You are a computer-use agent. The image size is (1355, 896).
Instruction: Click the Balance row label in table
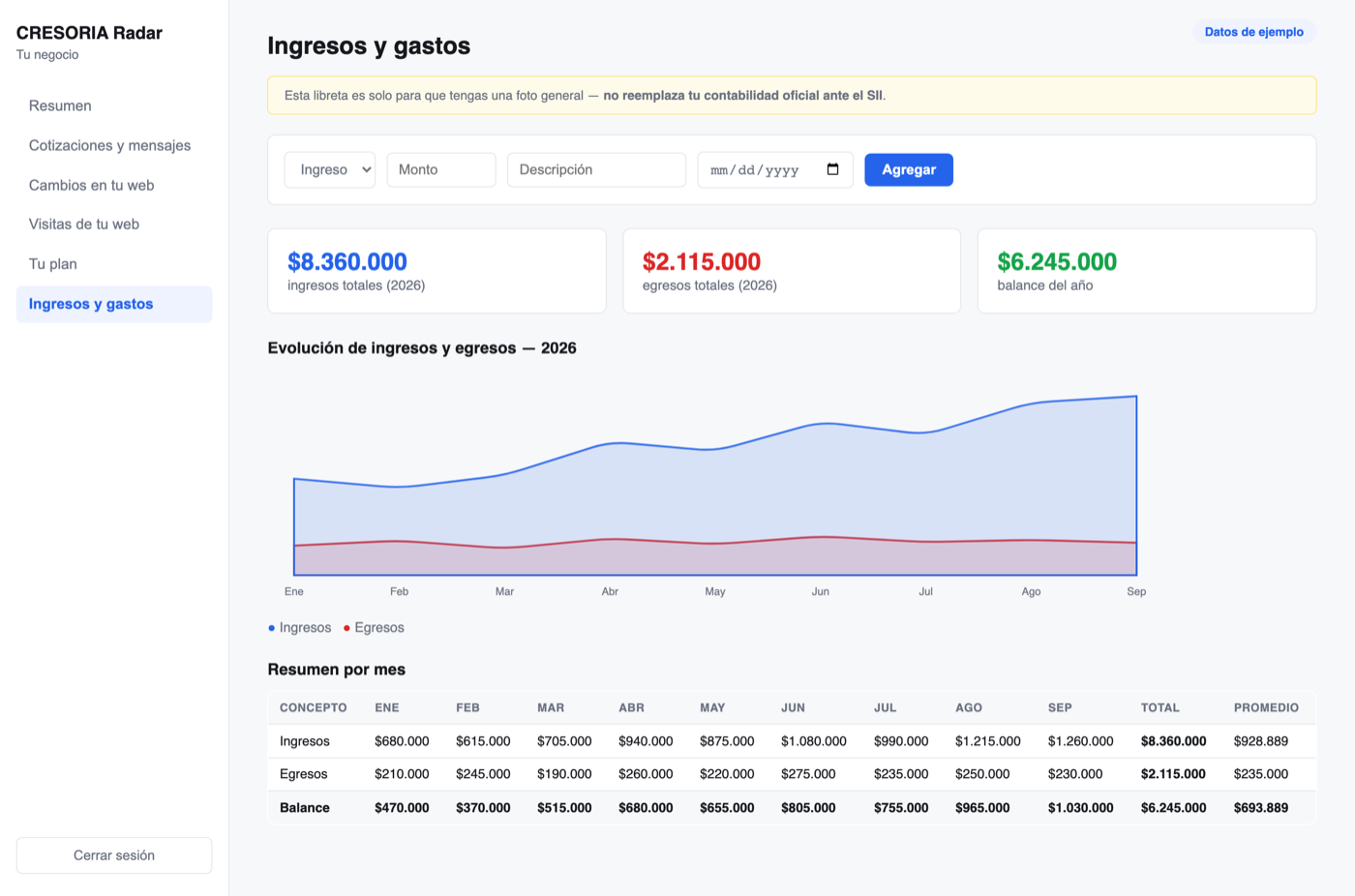(305, 808)
